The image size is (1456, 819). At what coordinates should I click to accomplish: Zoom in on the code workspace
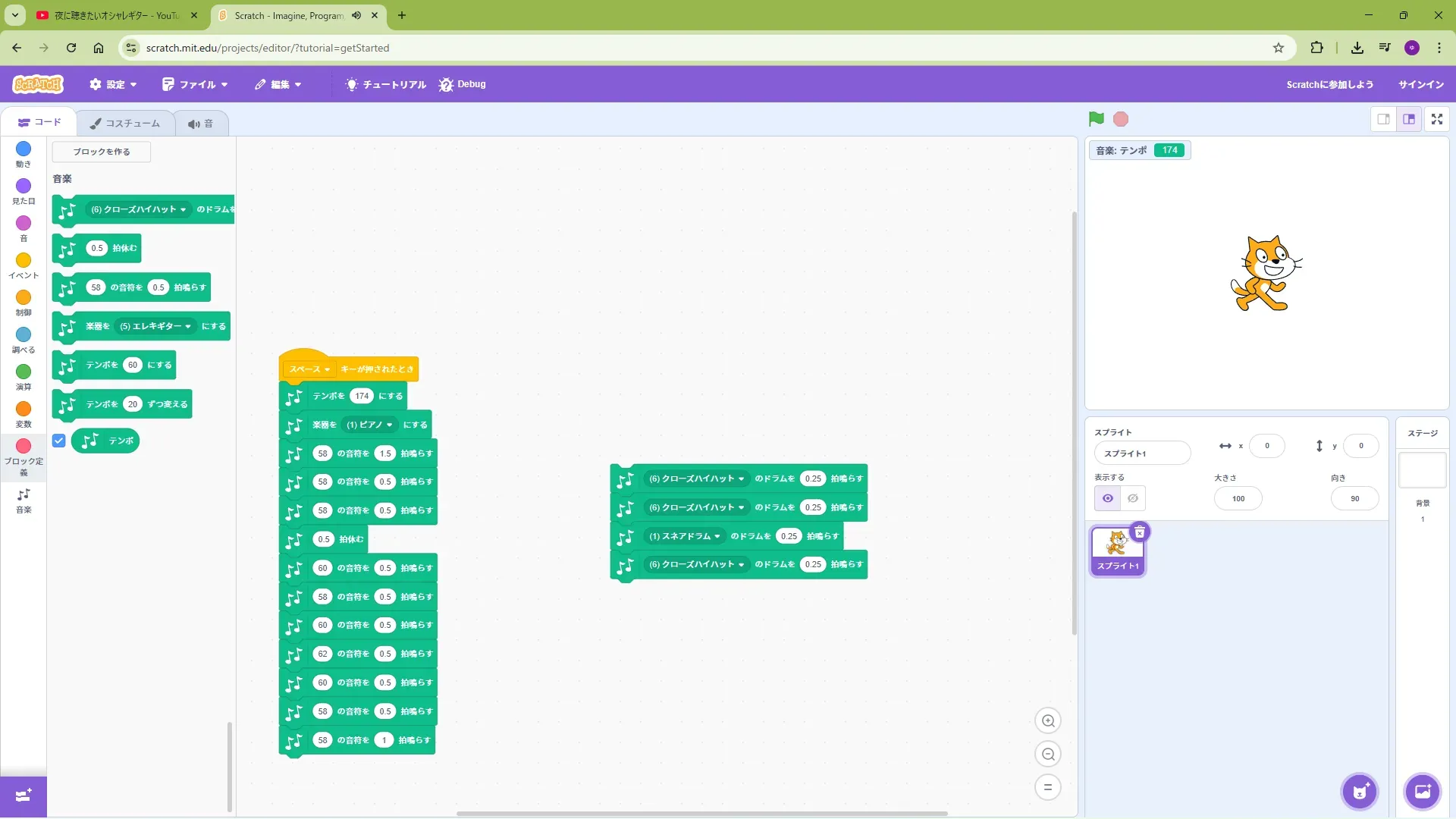[x=1048, y=721]
